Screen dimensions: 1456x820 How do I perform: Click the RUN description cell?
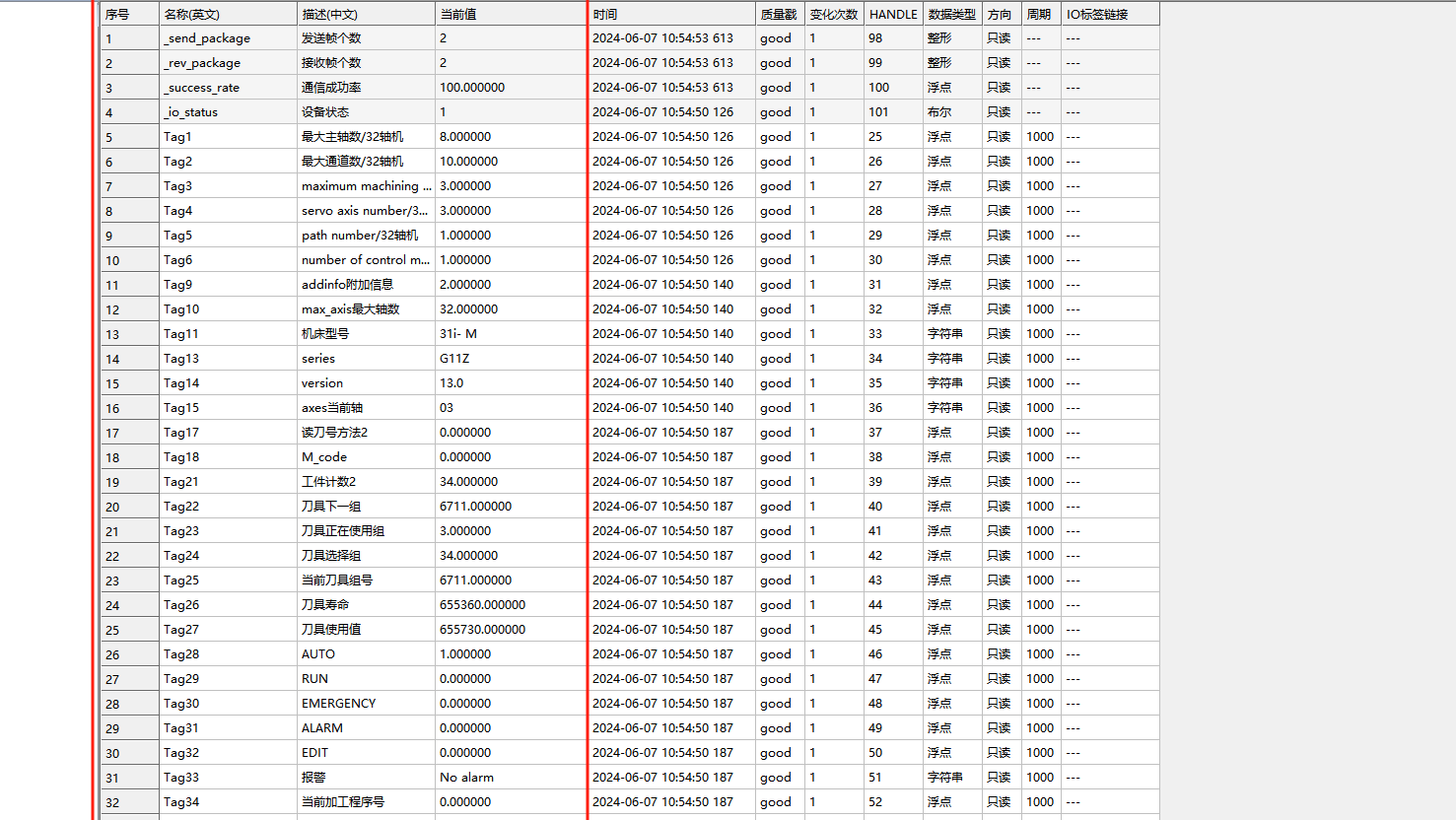pyautogui.click(x=366, y=678)
